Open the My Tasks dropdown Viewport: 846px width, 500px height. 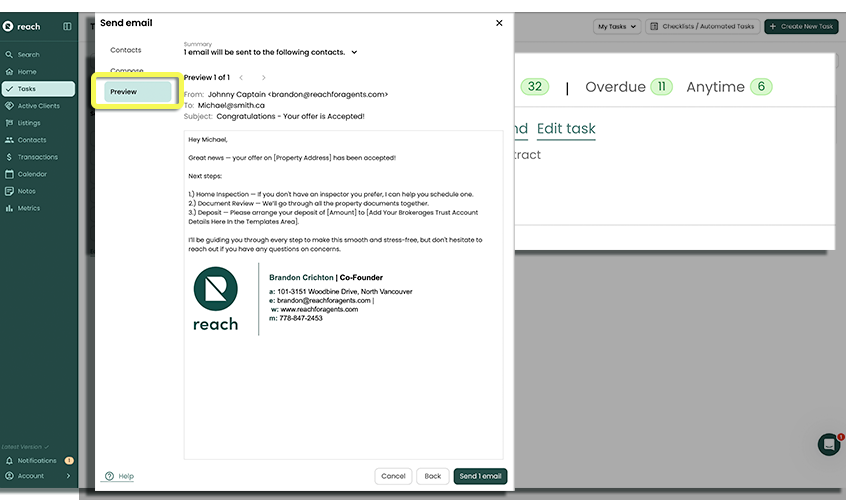pos(616,27)
